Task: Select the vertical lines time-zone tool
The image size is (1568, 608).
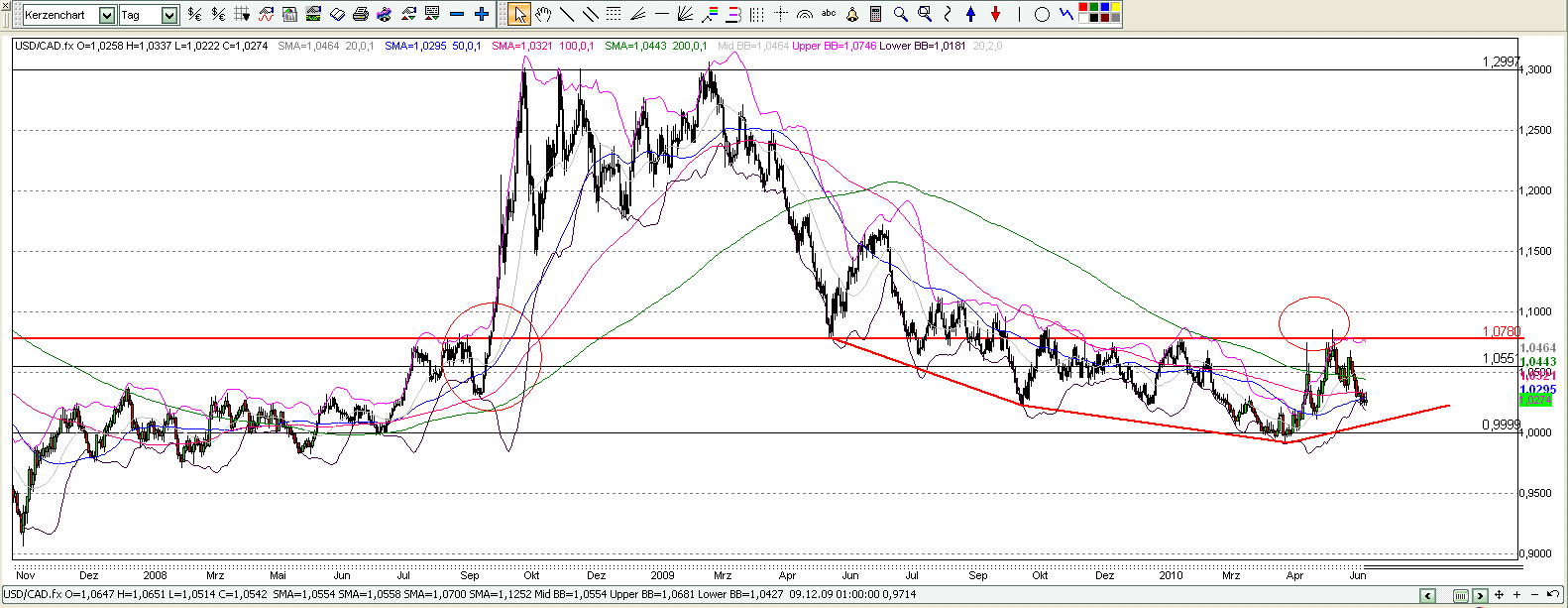Action: coord(756,14)
